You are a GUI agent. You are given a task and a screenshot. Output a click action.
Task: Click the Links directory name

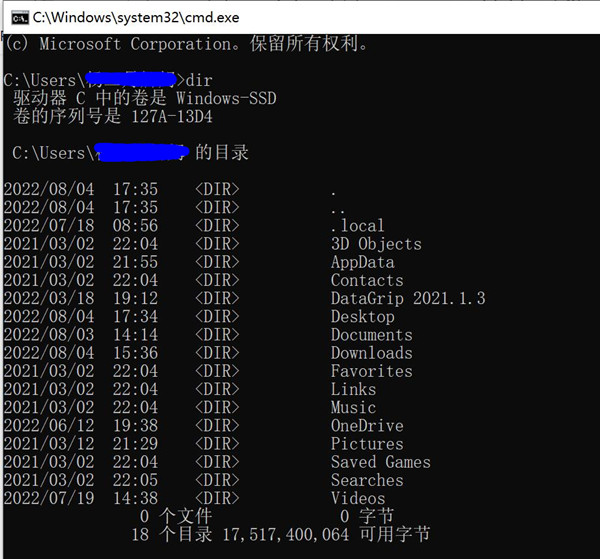pyautogui.click(x=353, y=389)
